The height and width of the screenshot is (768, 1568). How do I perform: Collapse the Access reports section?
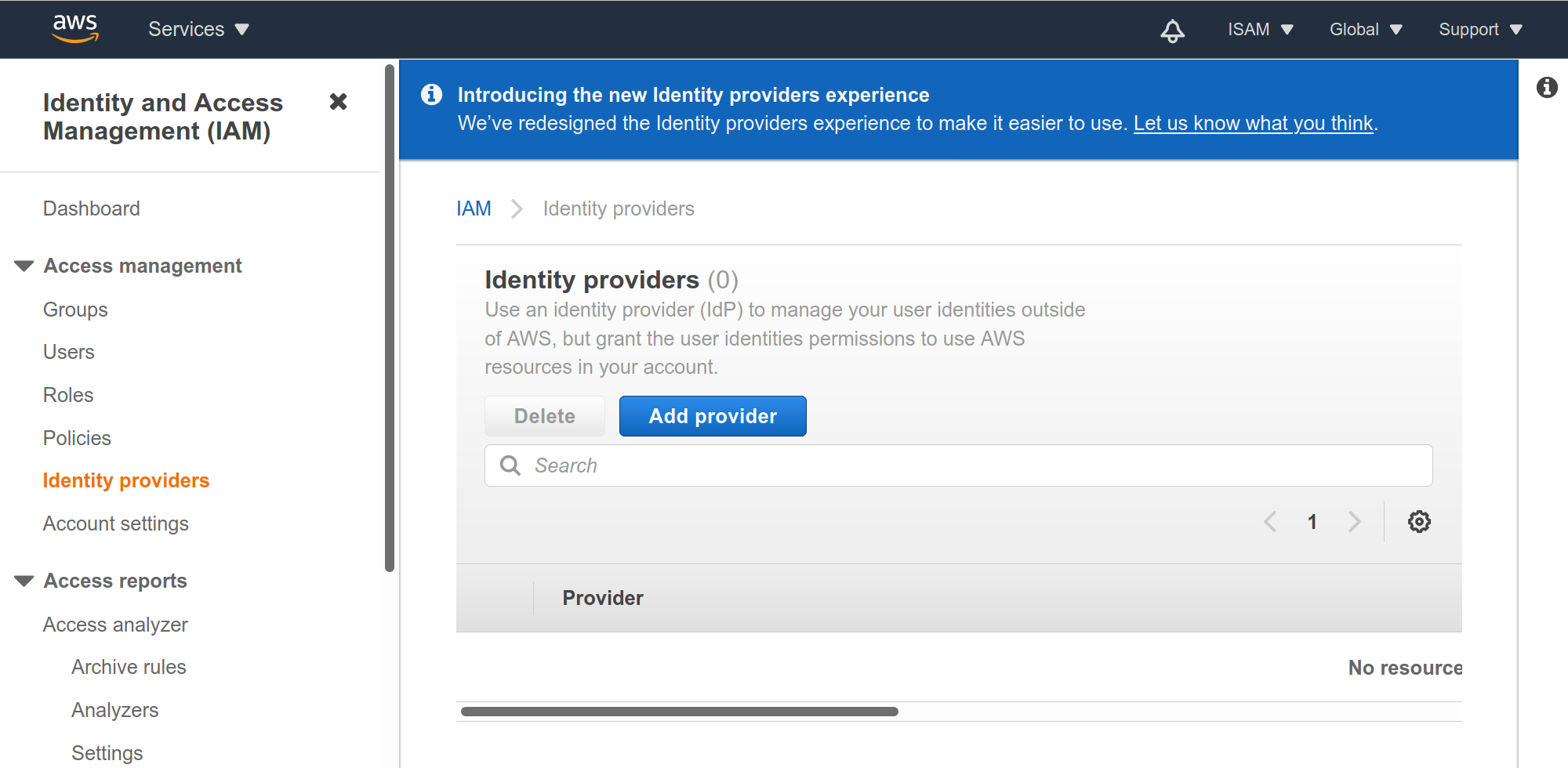pyautogui.click(x=24, y=581)
